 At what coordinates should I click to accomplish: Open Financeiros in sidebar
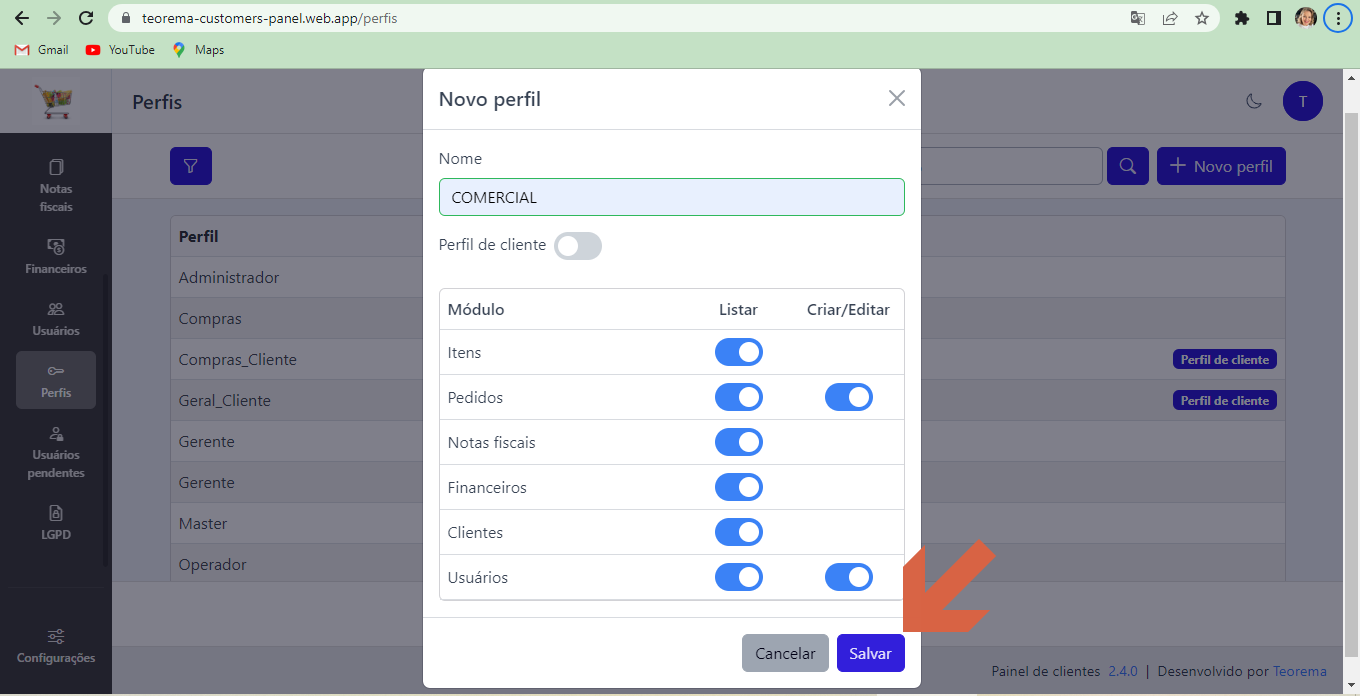(x=56, y=256)
